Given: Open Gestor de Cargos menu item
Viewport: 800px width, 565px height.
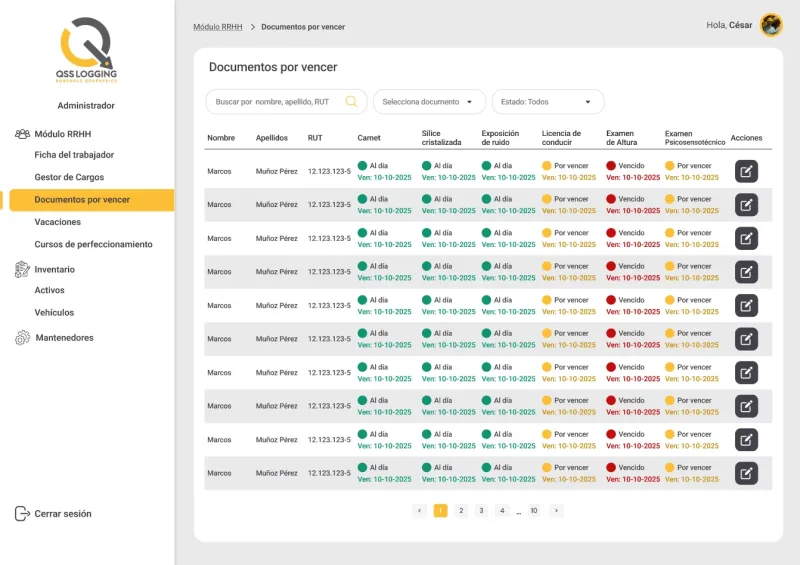Looking at the screenshot, I should click(x=69, y=177).
